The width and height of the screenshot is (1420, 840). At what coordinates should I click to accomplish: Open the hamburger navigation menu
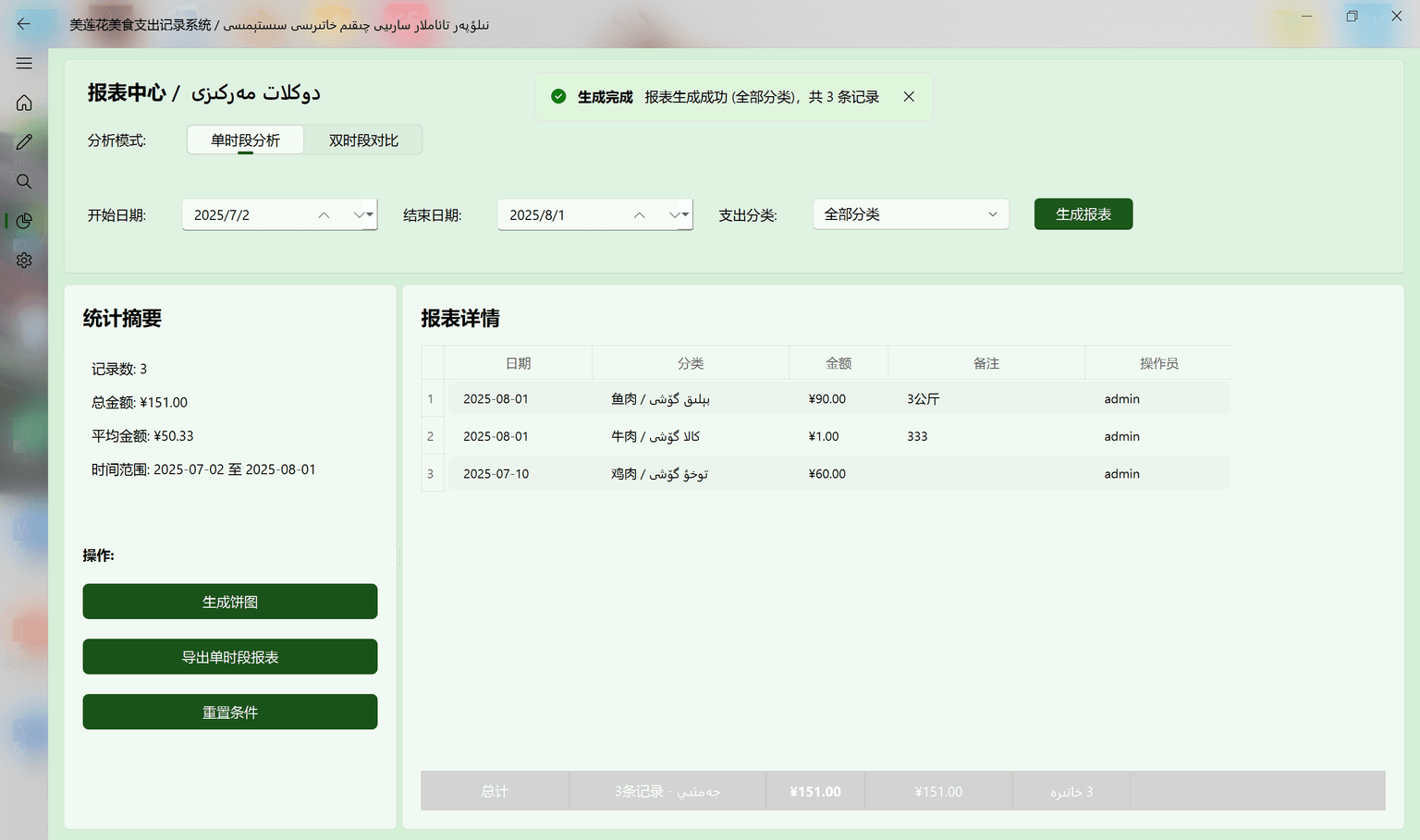pyautogui.click(x=24, y=63)
